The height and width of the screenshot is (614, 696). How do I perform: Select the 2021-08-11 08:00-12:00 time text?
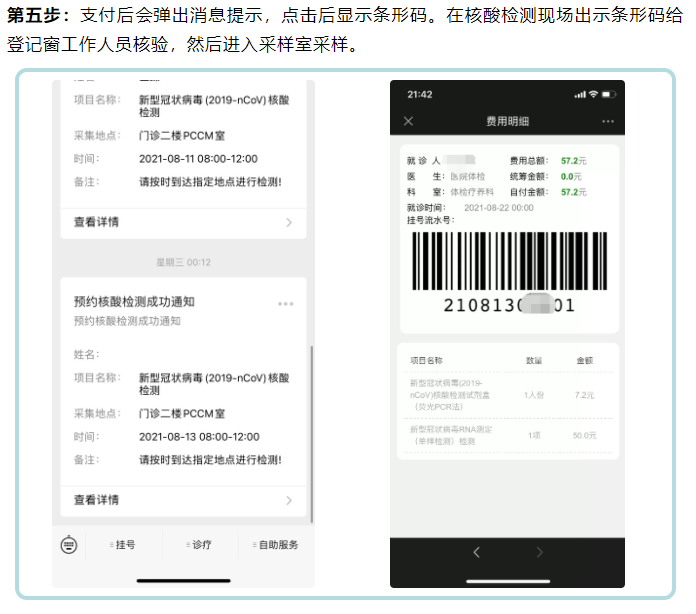(x=198, y=159)
